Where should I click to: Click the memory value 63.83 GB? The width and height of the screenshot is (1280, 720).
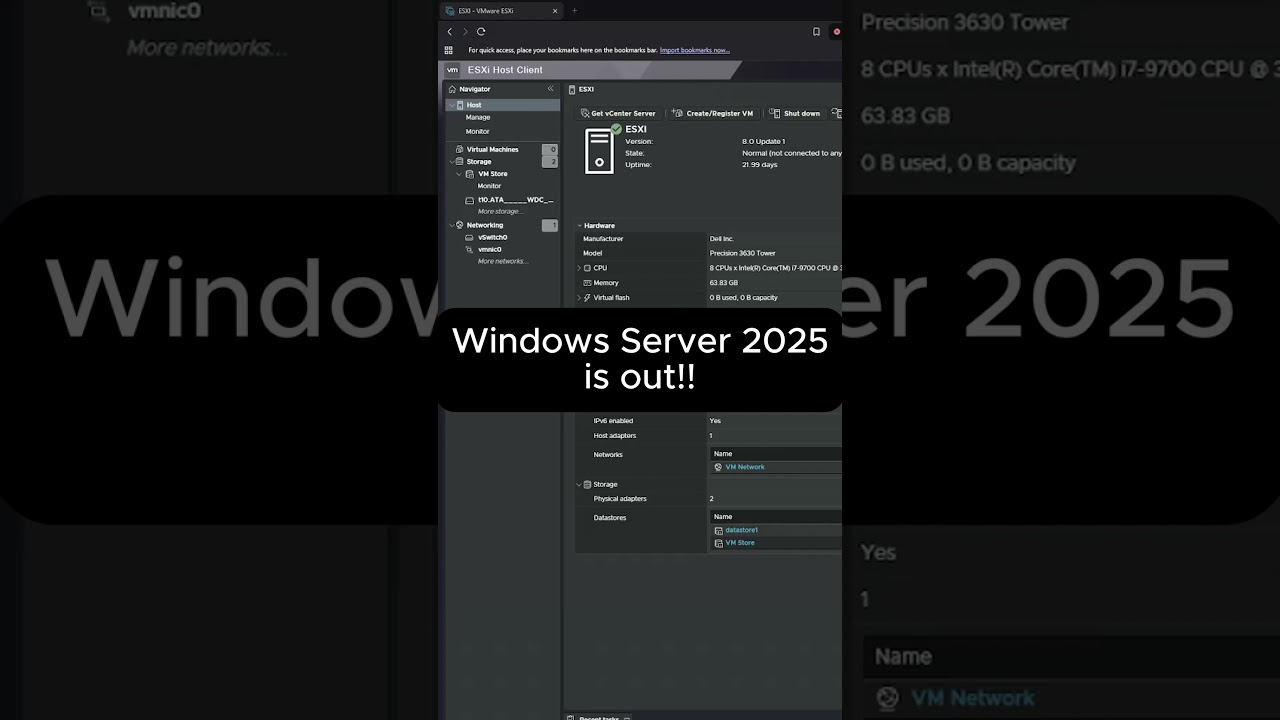[x=724, y=283]
